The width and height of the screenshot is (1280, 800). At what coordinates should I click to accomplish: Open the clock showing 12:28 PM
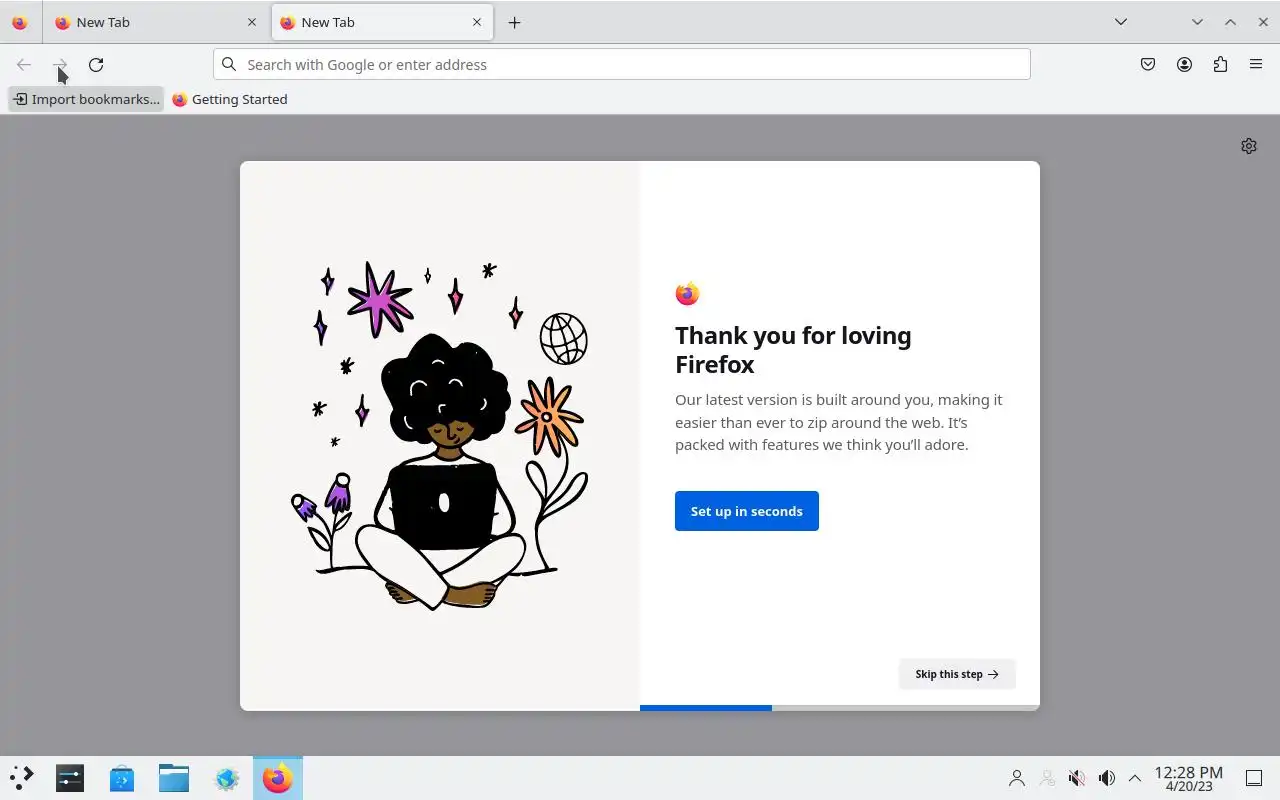[1188, 778]
